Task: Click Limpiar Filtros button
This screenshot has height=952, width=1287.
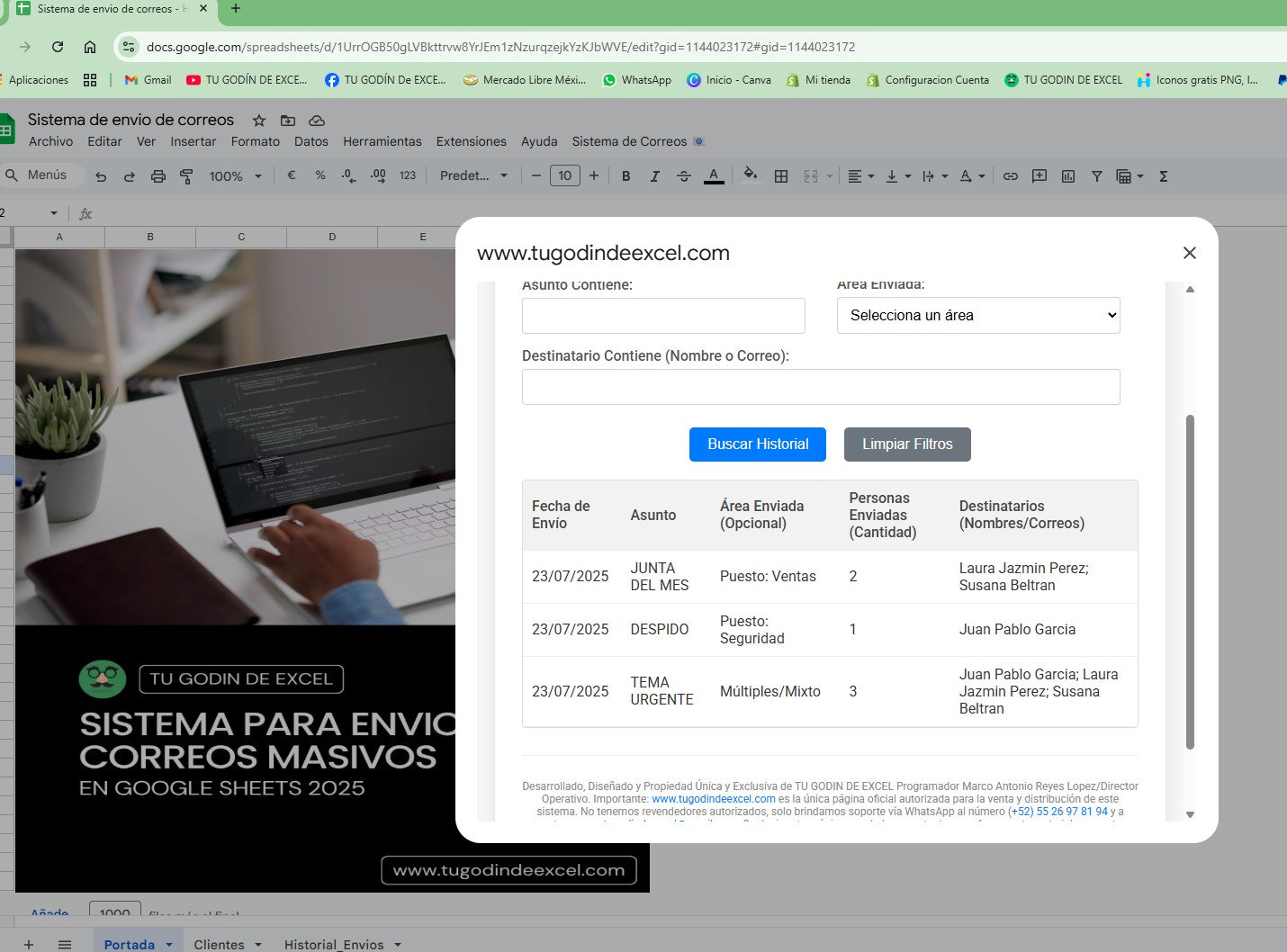Action: click(x=907, y=445)
